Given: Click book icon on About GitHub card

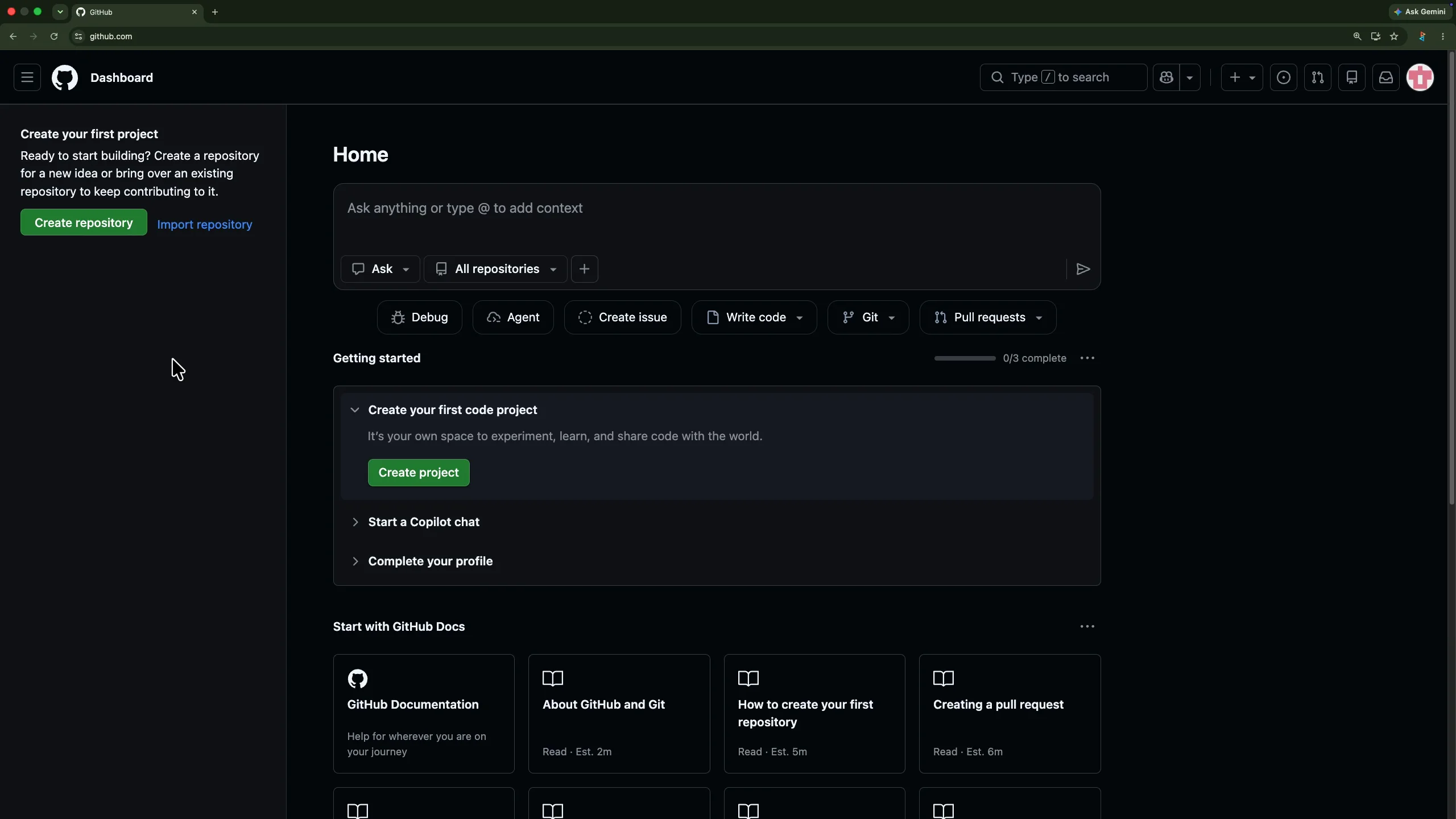Looking at the screenshot, I should click(553, 678).
